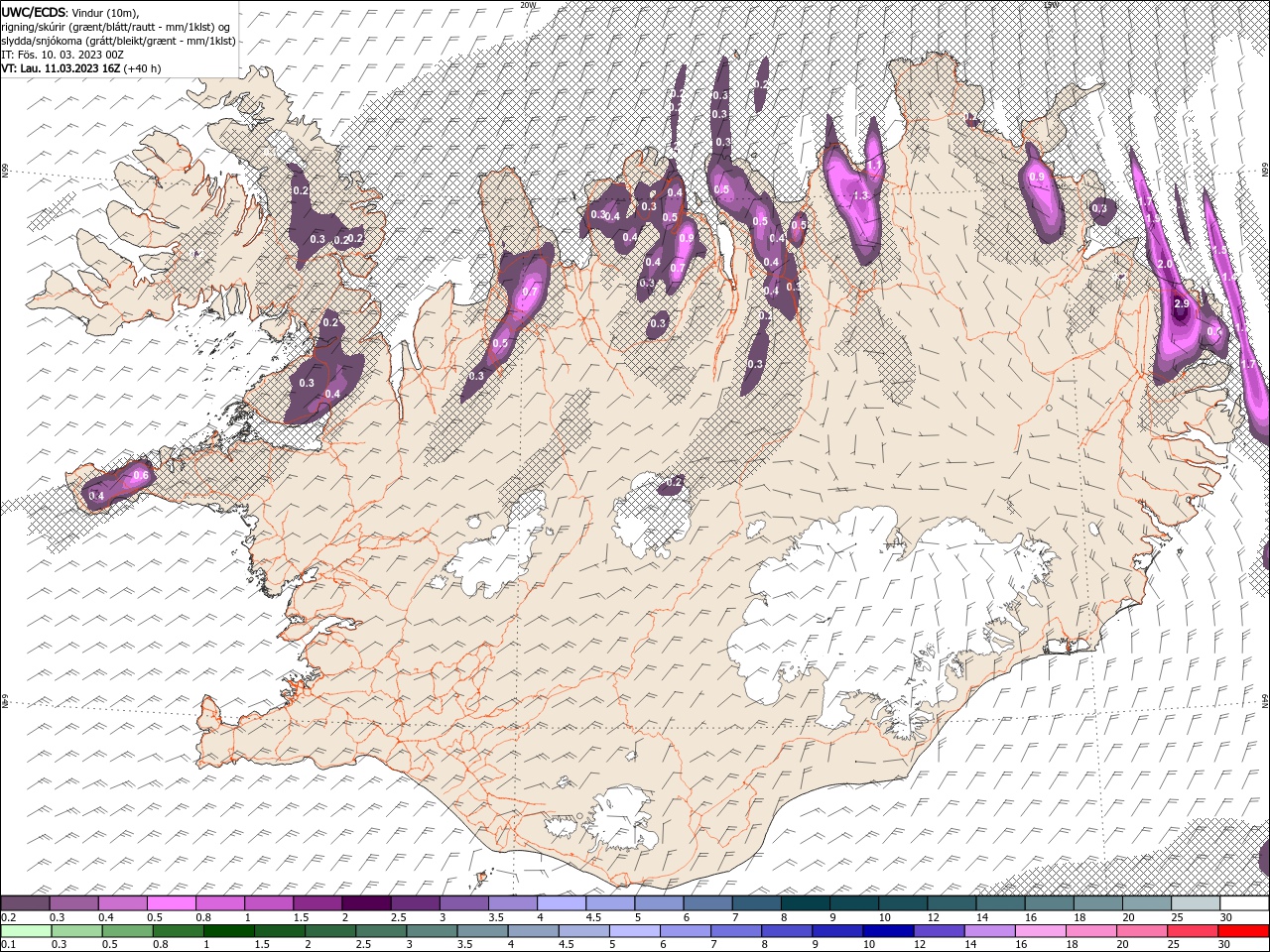This screenshot has height=952, width=1270.
Task: Click the 'VT: Lau. 11.03.2023 16Z (+40 h)' text
Action: [x=81, y=68]
